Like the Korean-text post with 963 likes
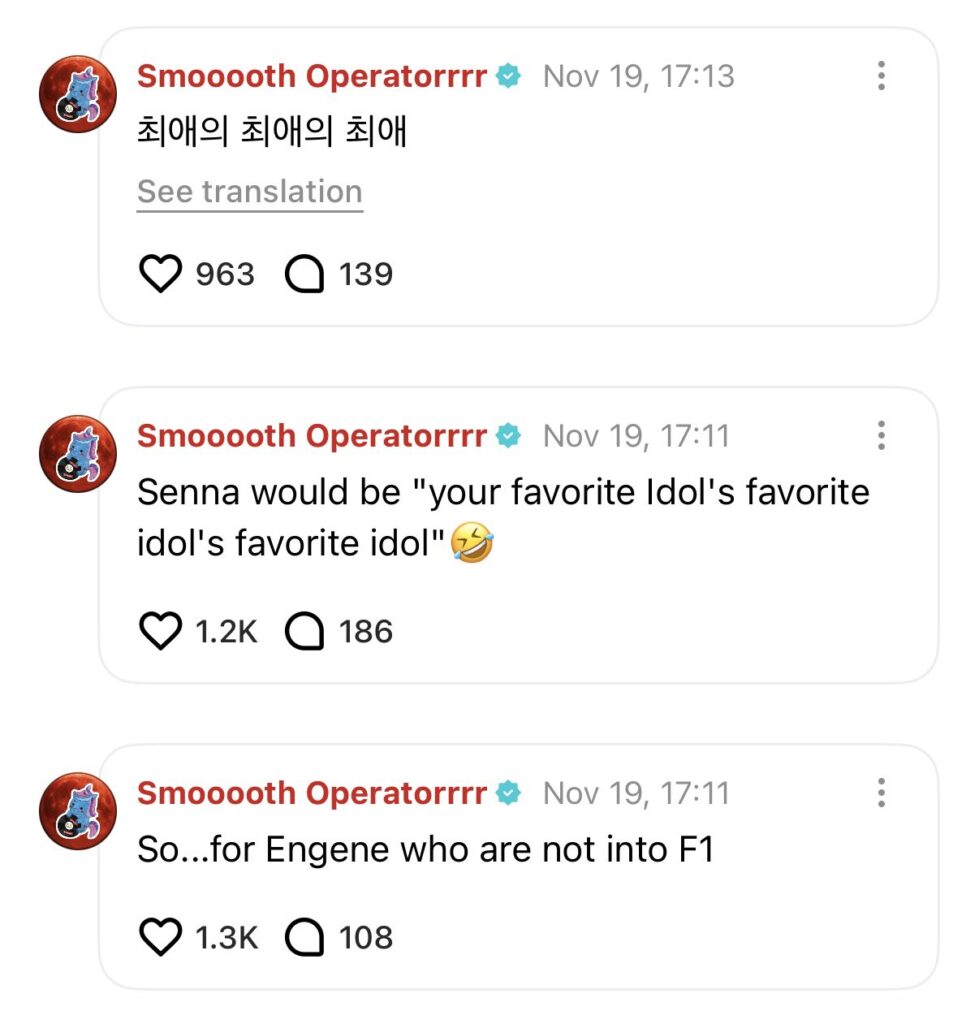The image size is (979, 1024). pos(160,274)
